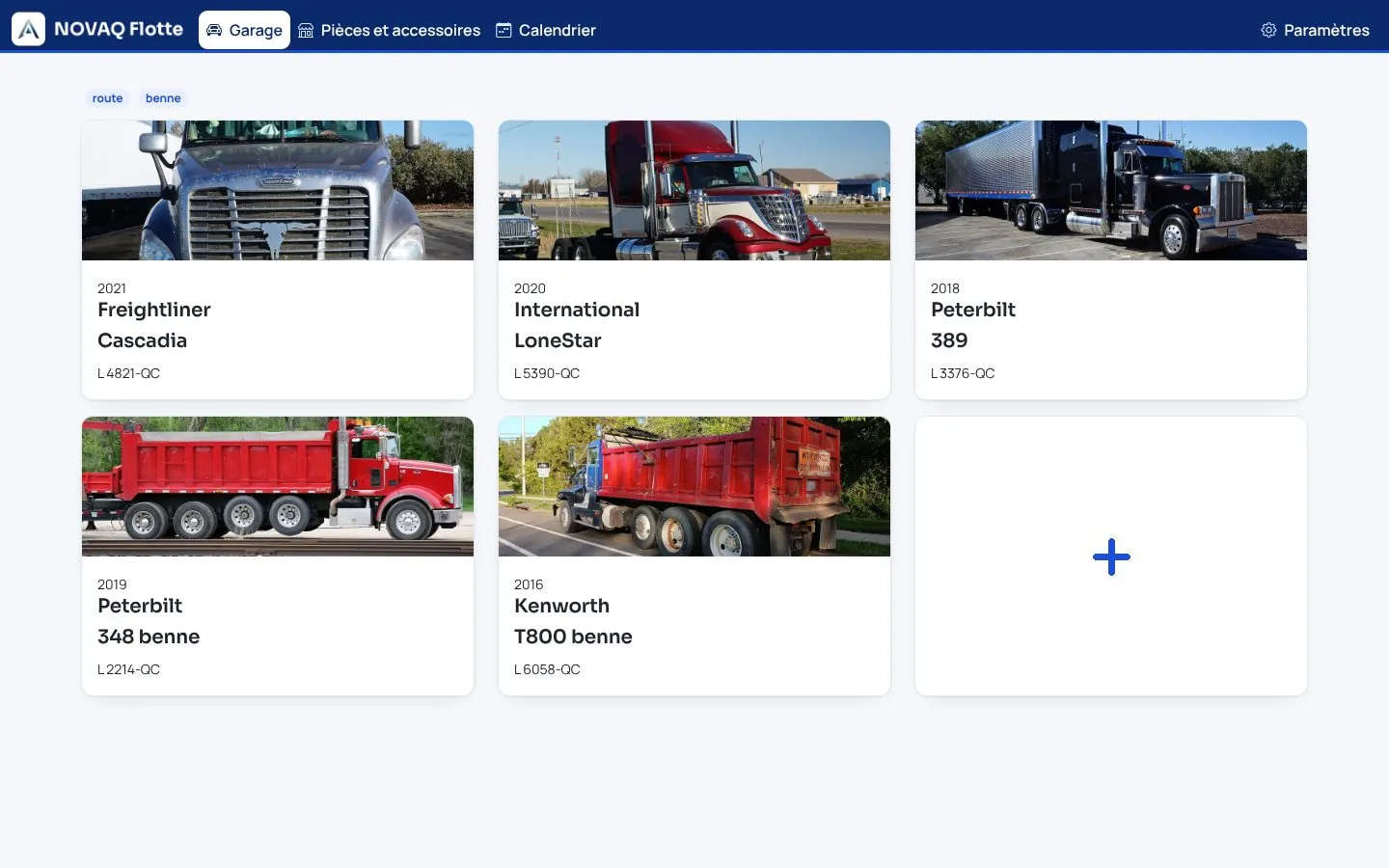Open the International LoneStar photo
Viewport: 1389px width, 868px height.
[694, 190]
